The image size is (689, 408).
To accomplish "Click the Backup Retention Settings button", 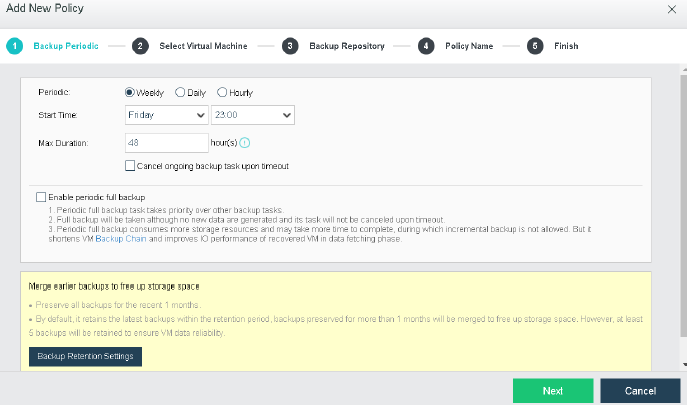I will pyautogui.click(x=86, y=356).
